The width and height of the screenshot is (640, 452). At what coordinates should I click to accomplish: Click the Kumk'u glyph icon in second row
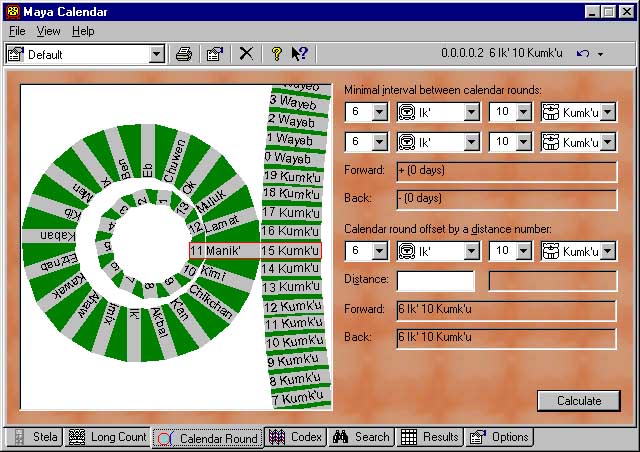551,143
